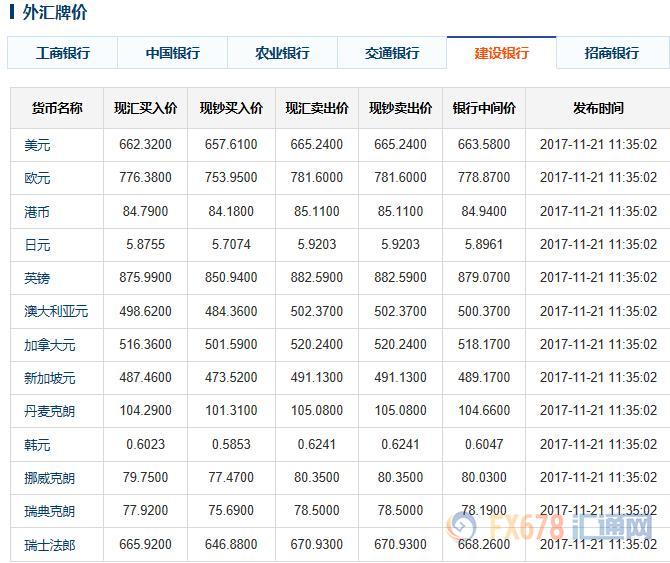
Task: Select the 518.1700 value in 加拿大元 row
Action: pos(484,344)
